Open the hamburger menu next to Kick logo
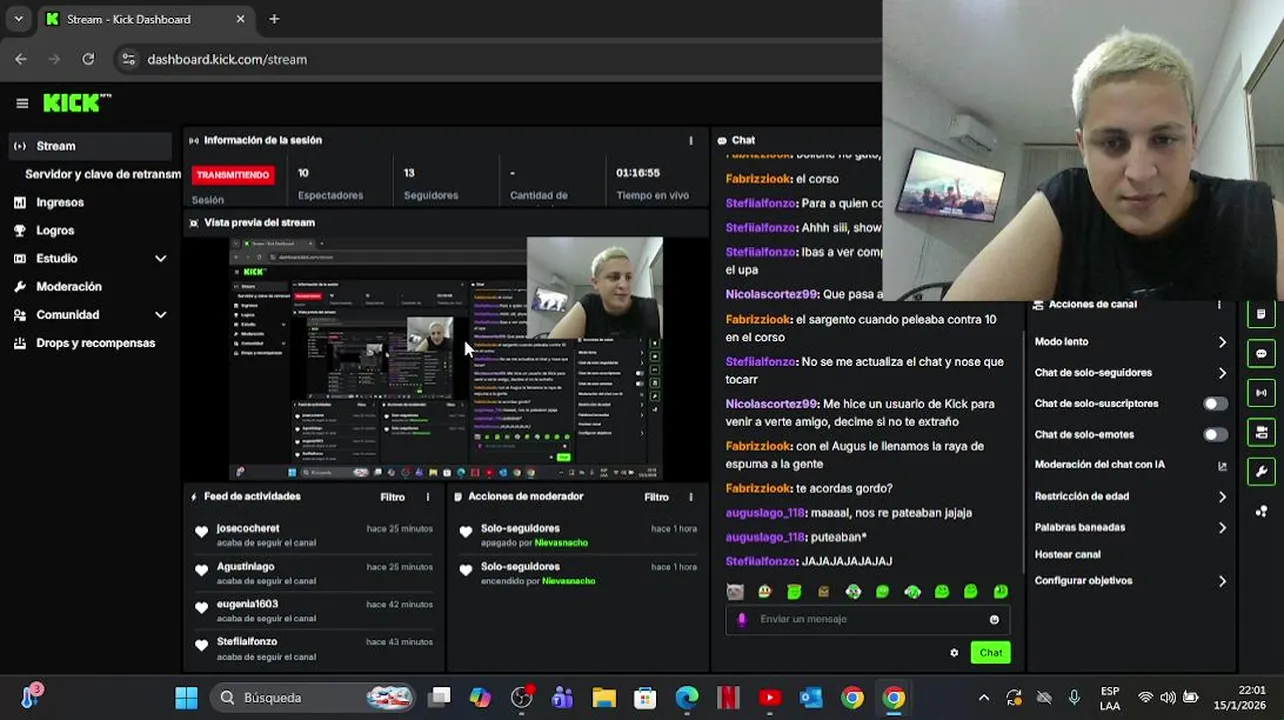This screenshot has width=1284, height=720. (22, 103)
